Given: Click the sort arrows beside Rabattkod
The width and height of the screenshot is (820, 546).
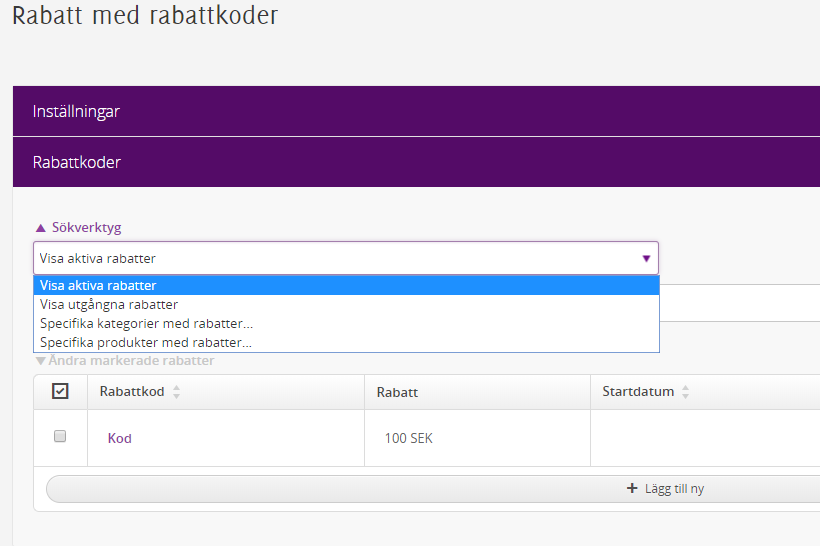Looking at the screenshot, I should (177, 392).
